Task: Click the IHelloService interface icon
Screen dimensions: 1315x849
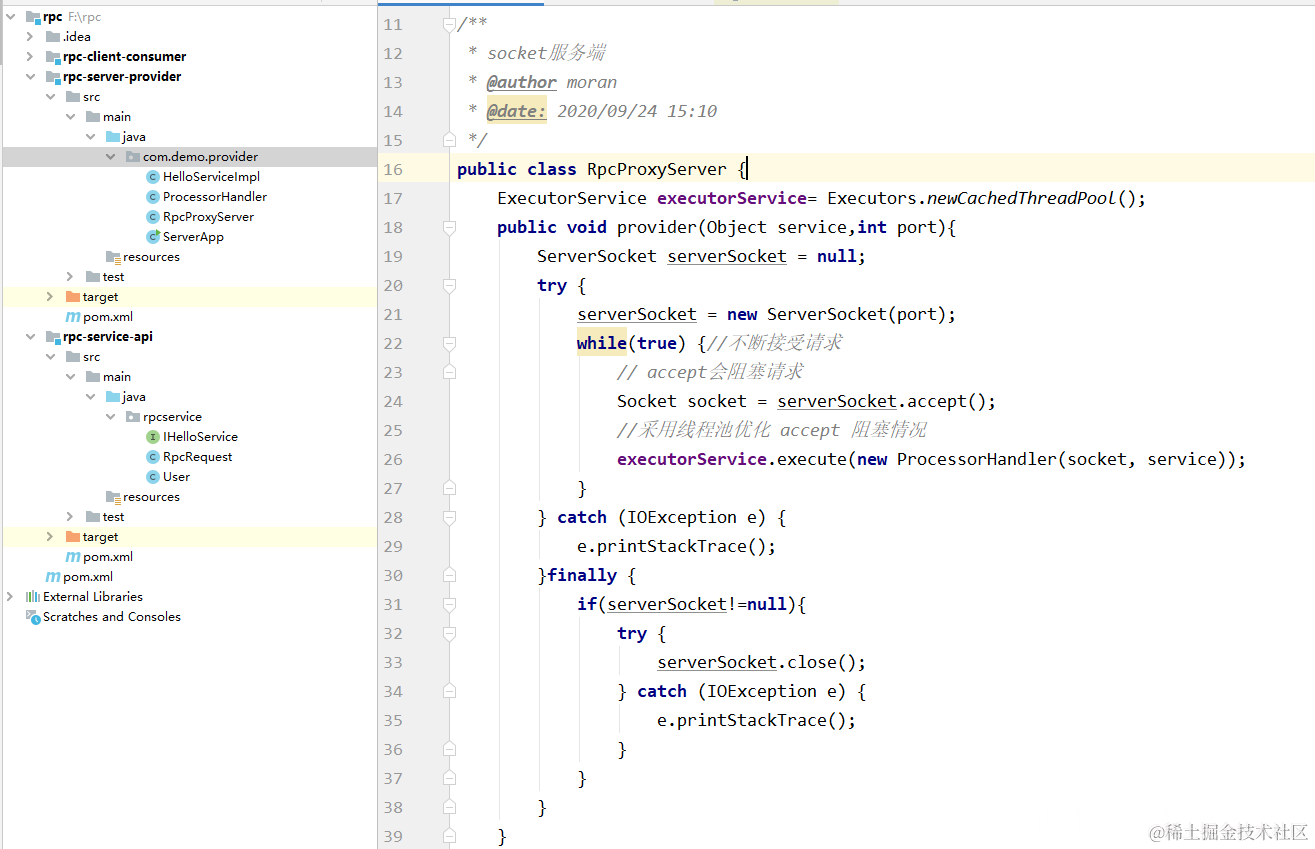Action: 153,437
